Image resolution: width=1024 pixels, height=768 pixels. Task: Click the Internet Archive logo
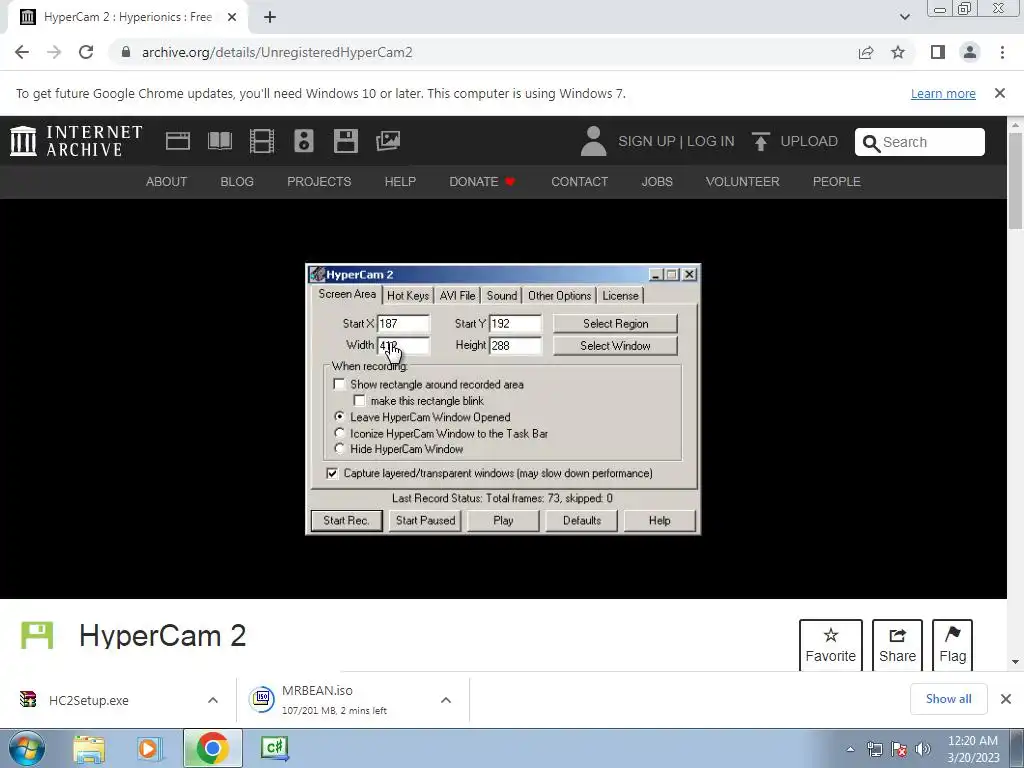76,141
